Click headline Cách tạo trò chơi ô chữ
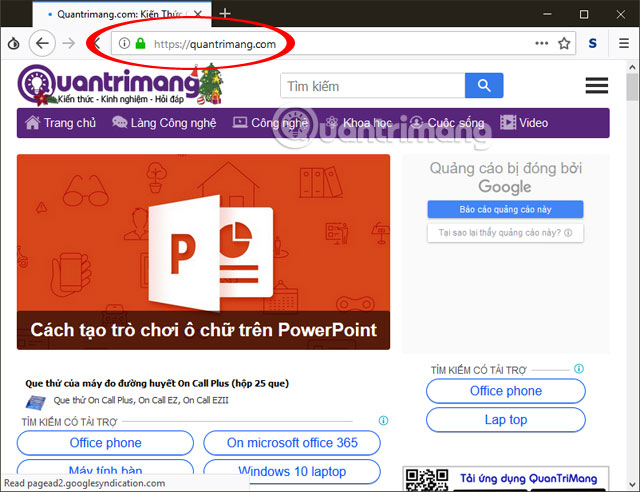This screenshot has height=492, width=640. click(203, 330)
